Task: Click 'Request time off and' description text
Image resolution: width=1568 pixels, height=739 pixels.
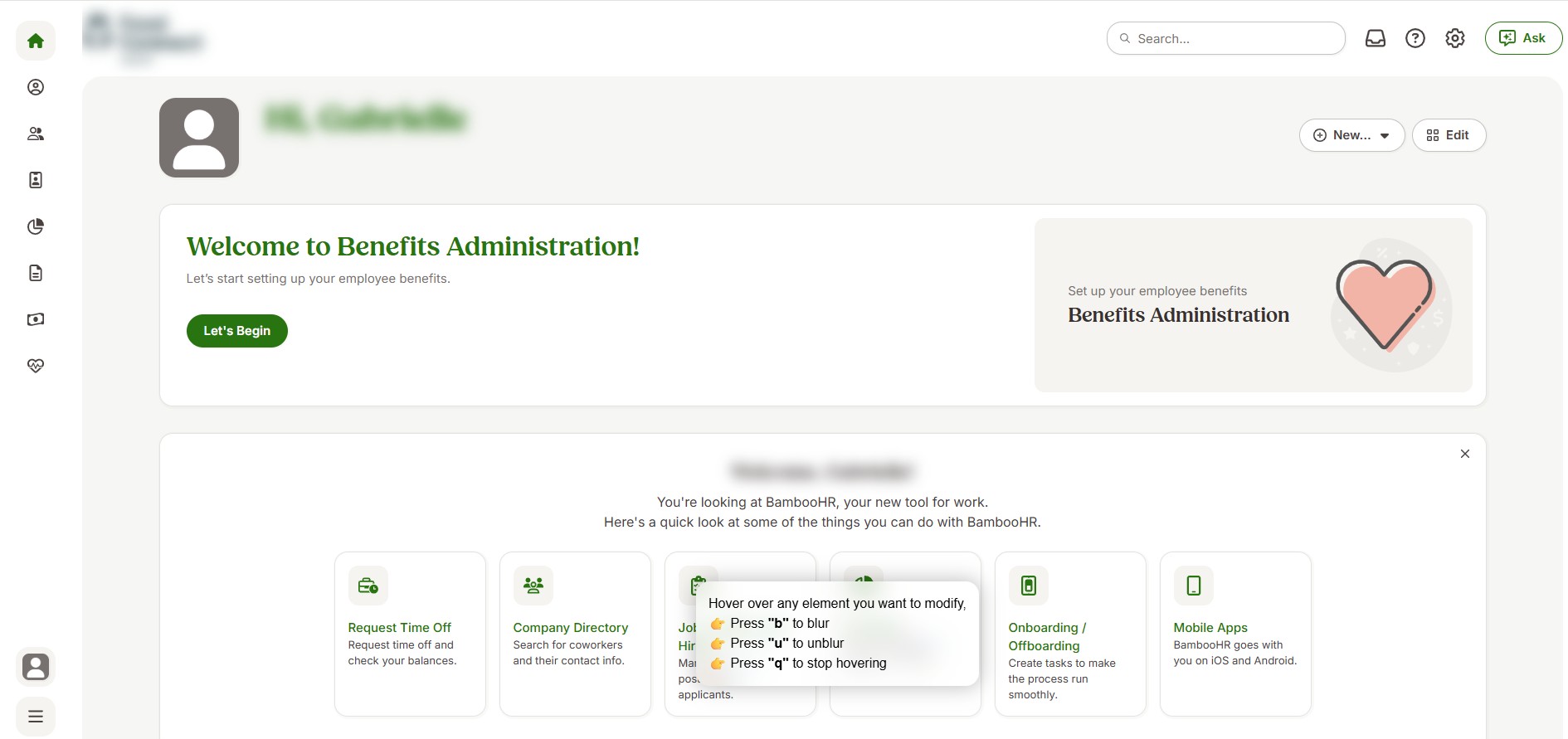Action: point(401,645)
